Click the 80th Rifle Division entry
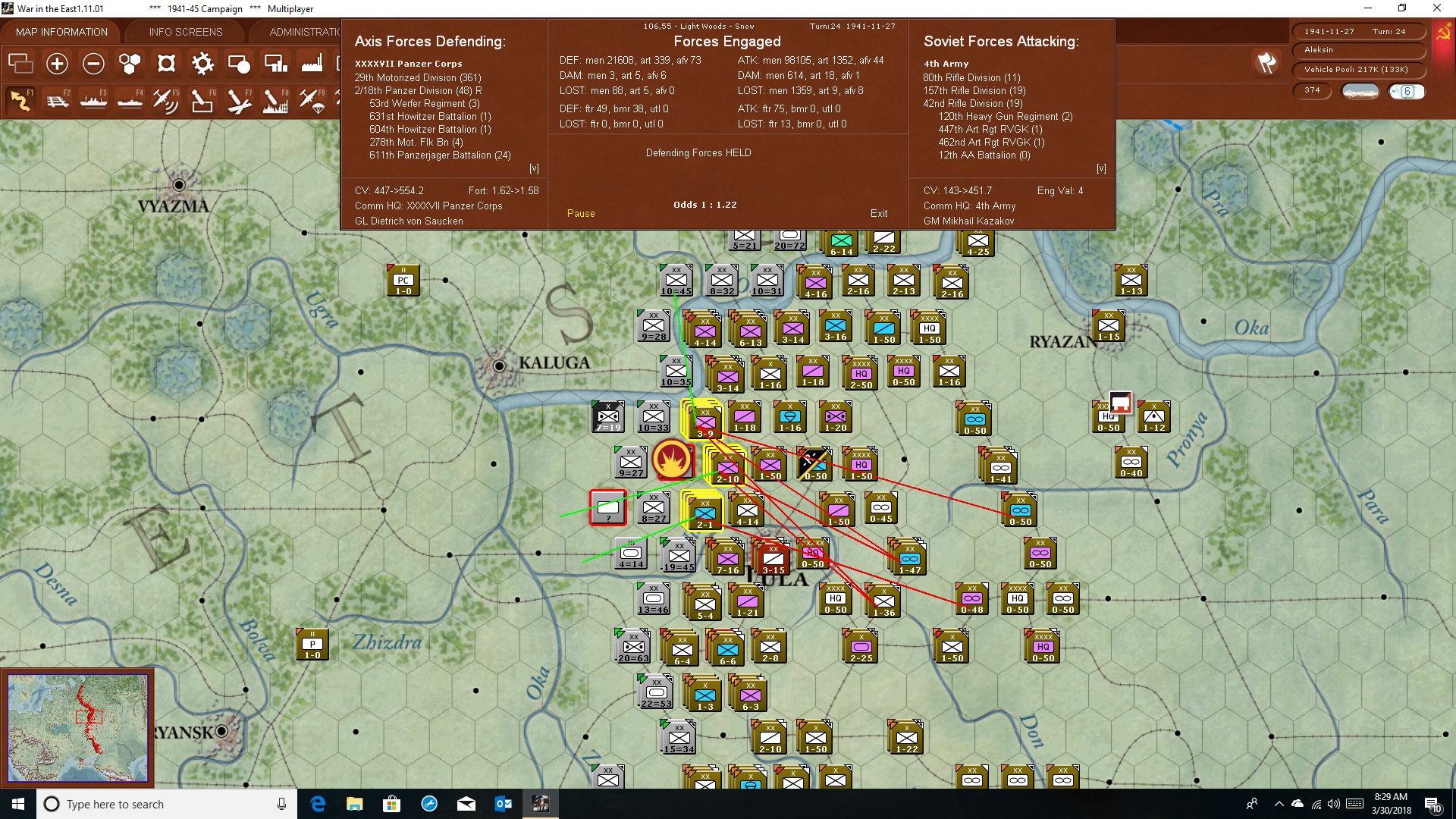Viewport: 1456px width, 819px height. click(x=971, y=77)
